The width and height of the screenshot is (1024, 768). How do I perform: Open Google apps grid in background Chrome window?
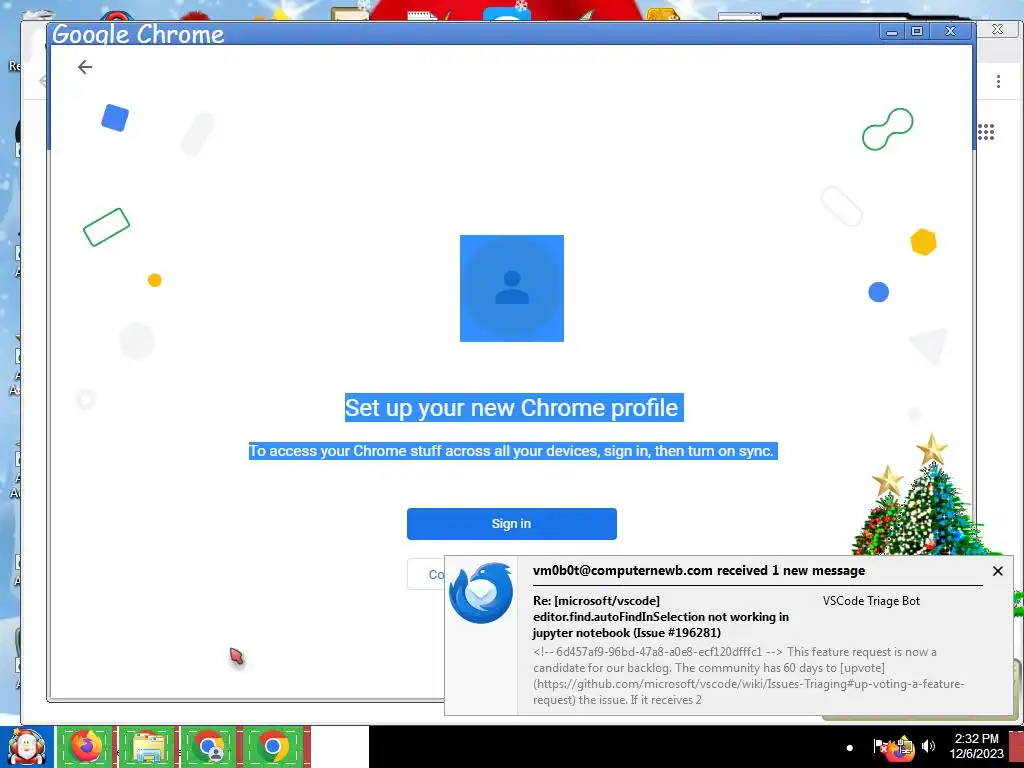[x=986, y=132]
